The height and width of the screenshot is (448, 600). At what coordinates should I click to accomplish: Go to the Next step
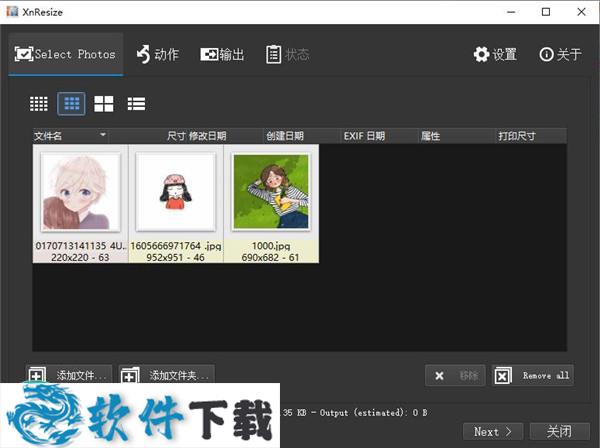tap(492, 431)
